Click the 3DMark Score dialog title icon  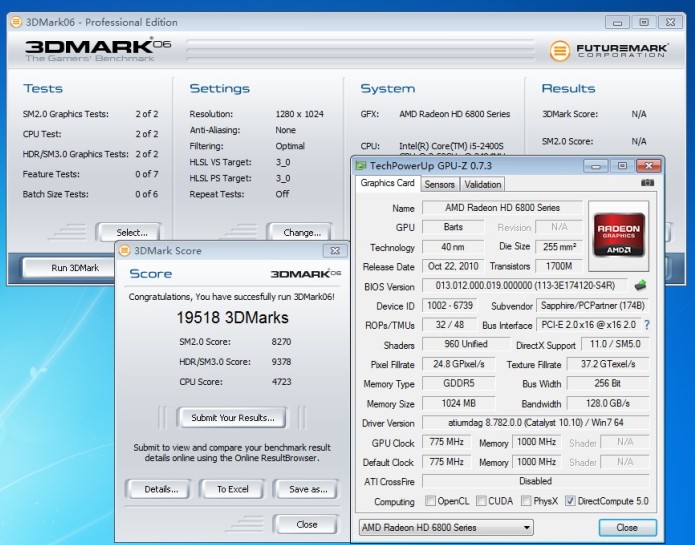125,250
